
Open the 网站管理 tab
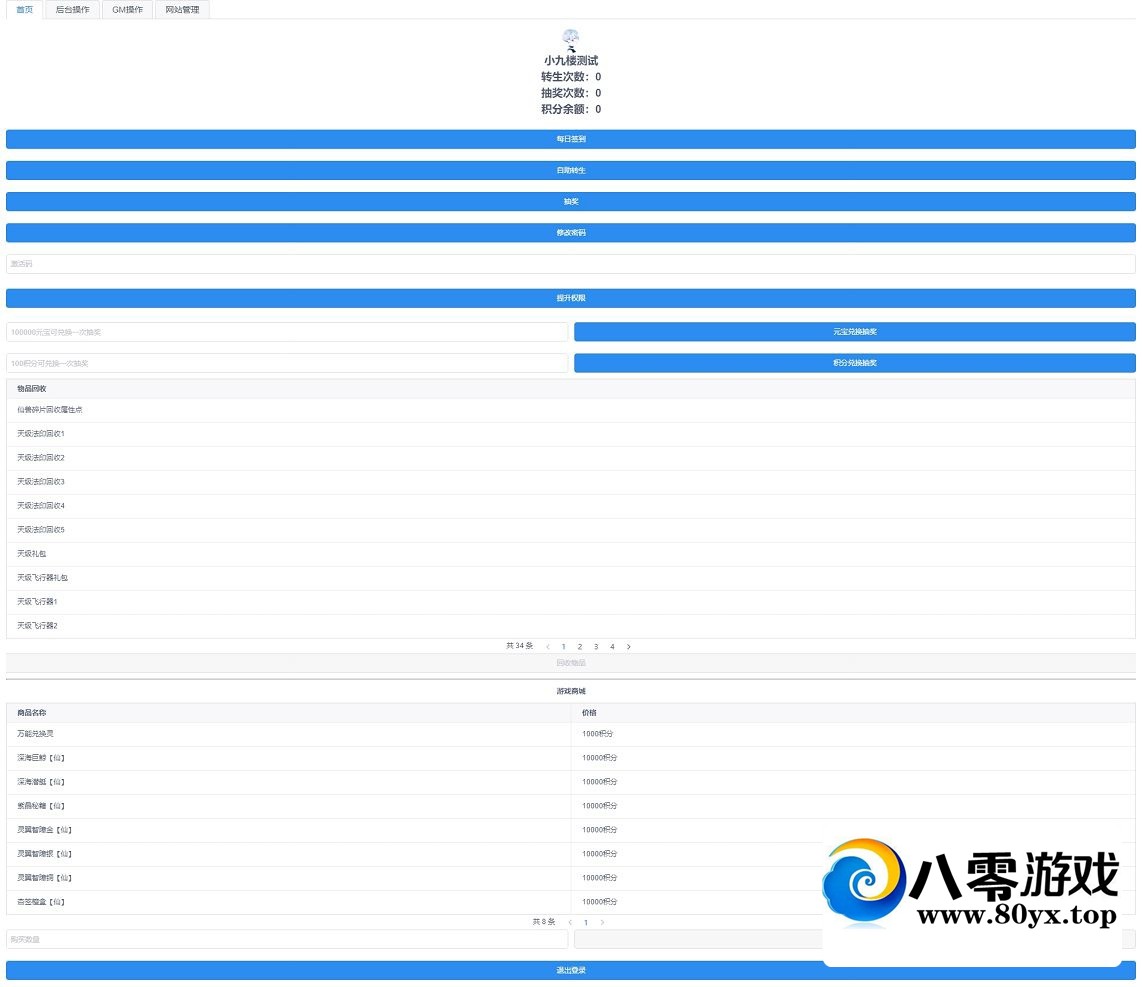tap(182, 10)
